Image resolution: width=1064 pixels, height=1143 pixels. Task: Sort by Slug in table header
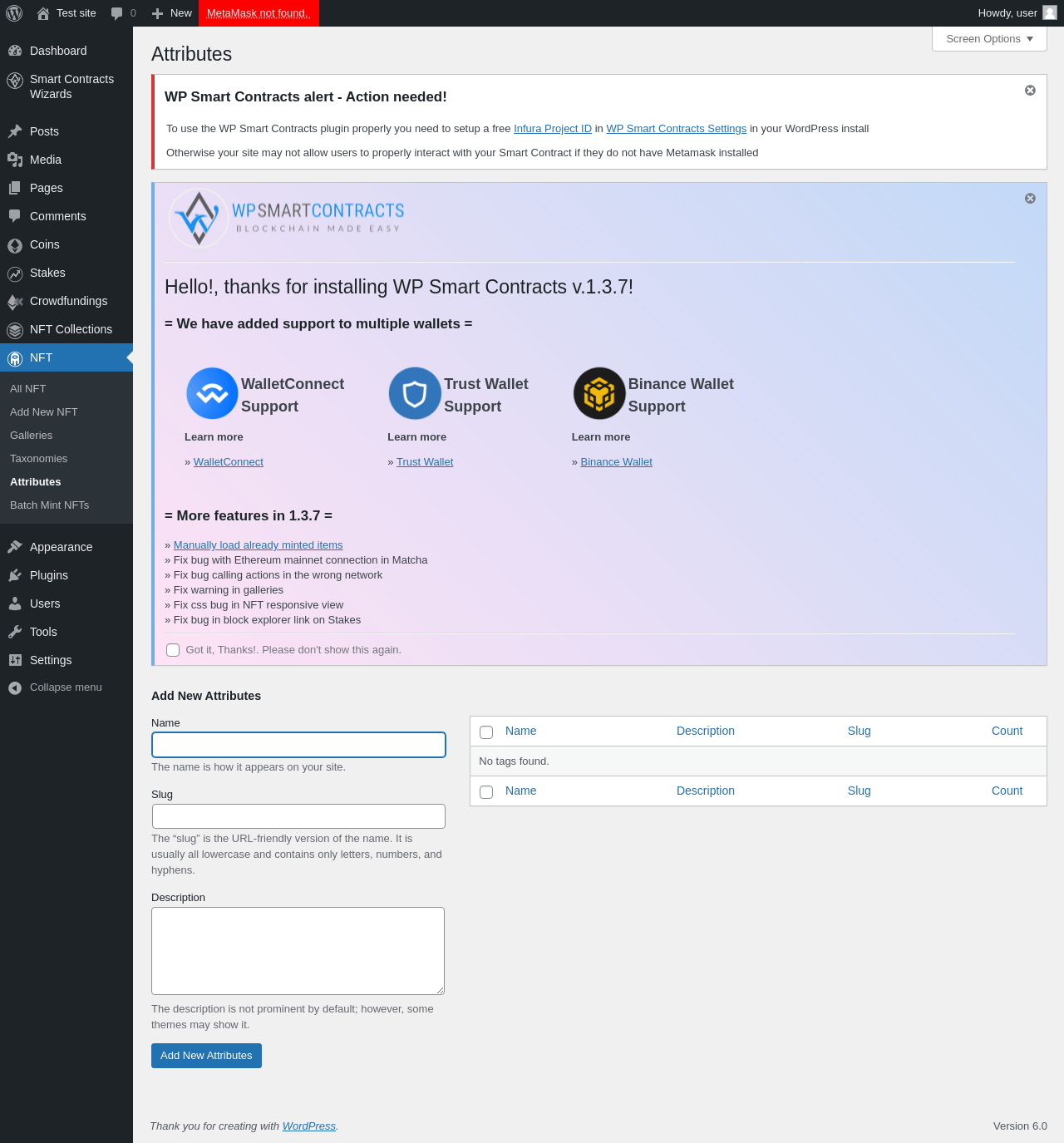tap(860, 731)
